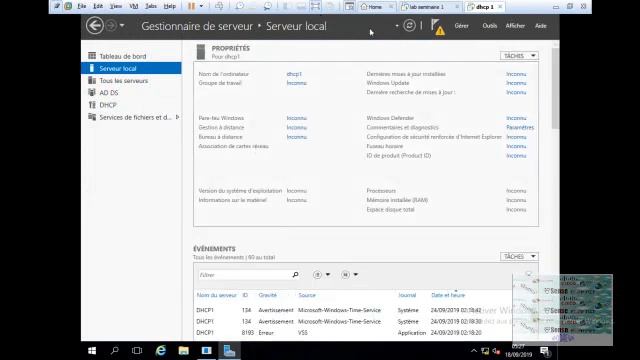This screenshot has width=640, height=360.
Task: Show hidden tray icons with the chevron
Action: [473, 351]
